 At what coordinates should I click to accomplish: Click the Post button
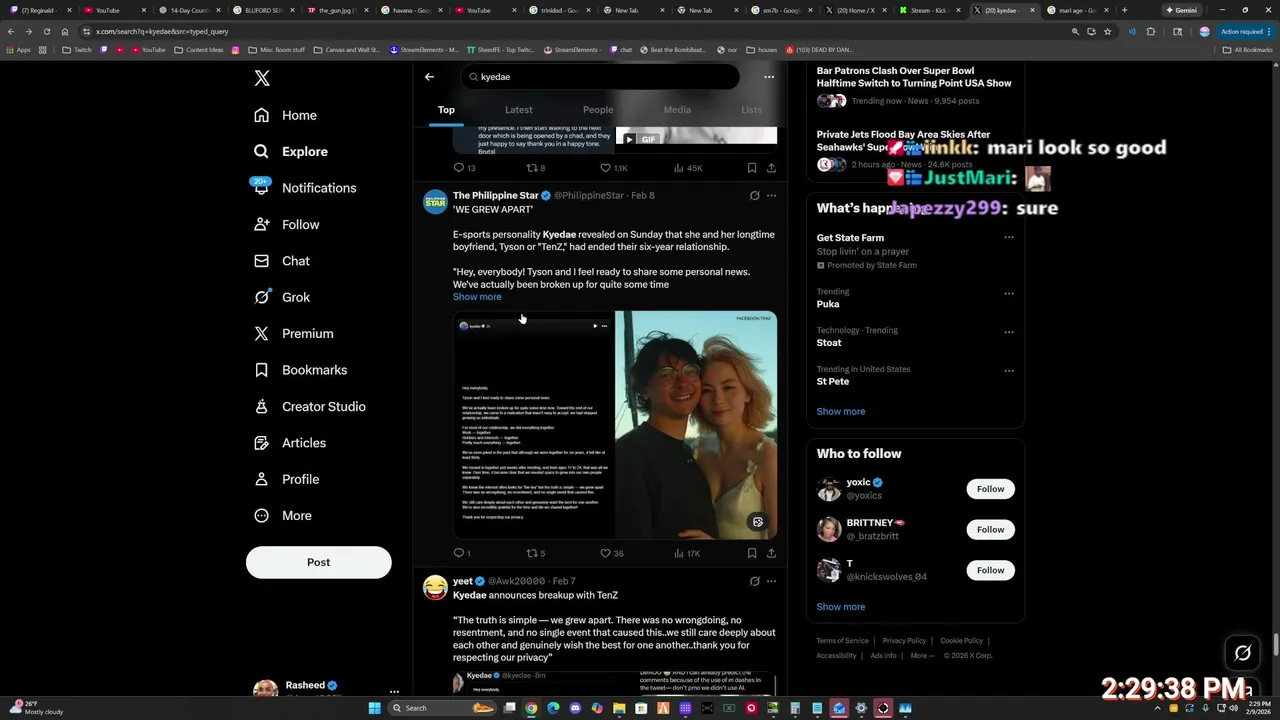click(x=318, y=562)
